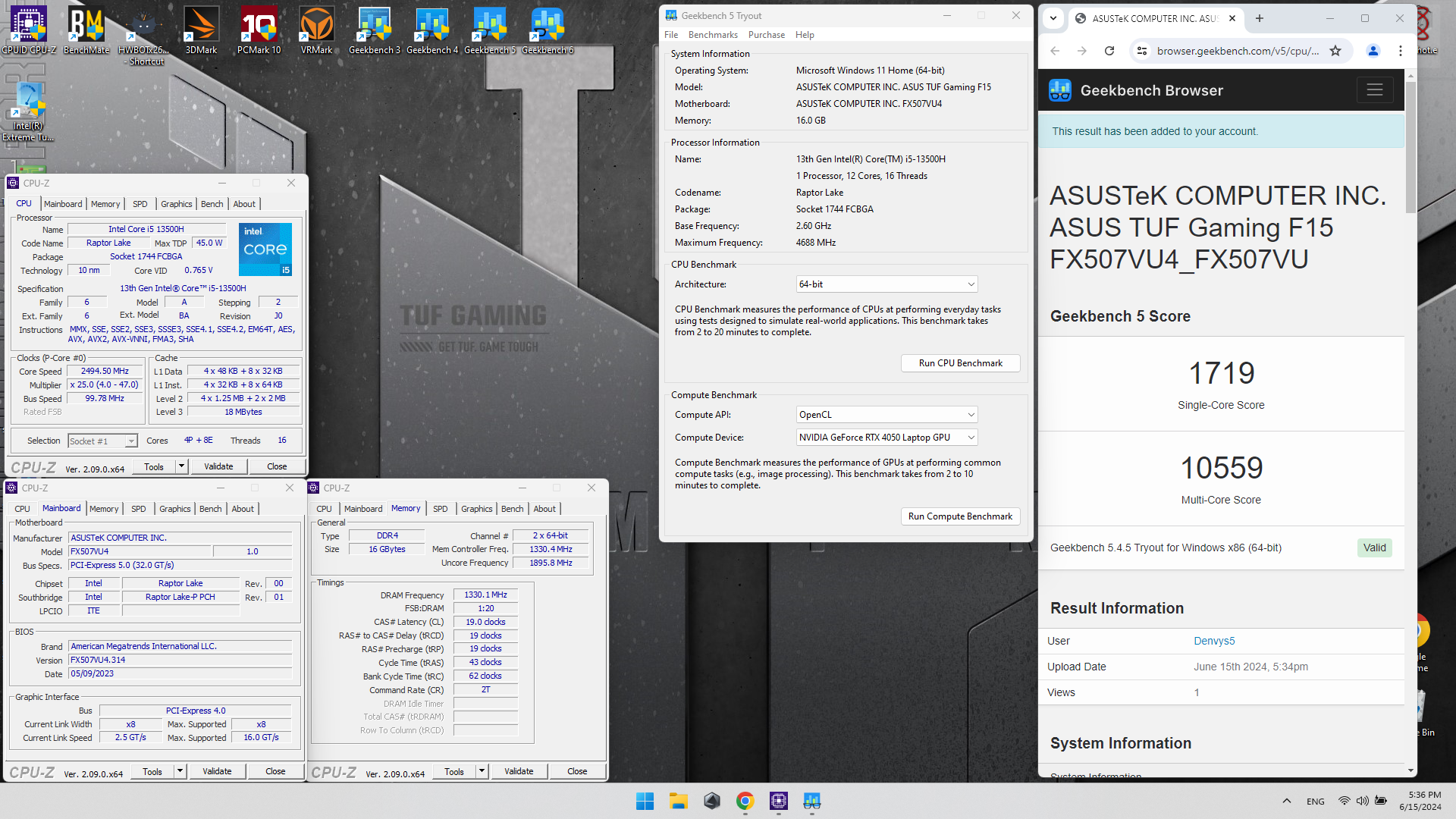This screenshot has height=819, width=1456.
Task: Switch to Geekbench in the taskbar
Action: 812,801
